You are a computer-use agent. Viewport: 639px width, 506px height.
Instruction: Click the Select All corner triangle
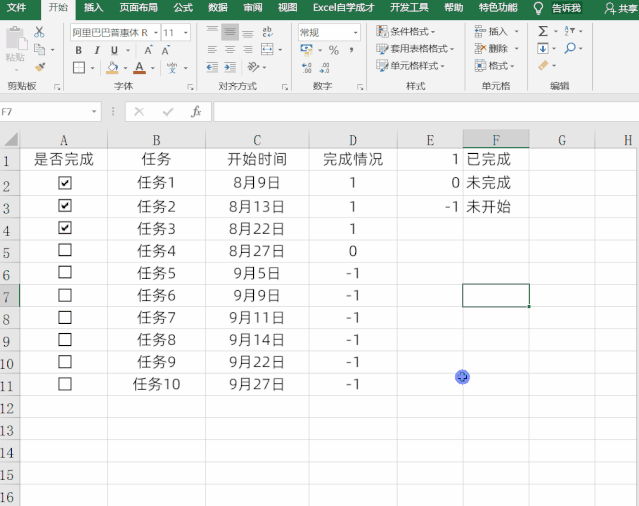click(10, 140)
